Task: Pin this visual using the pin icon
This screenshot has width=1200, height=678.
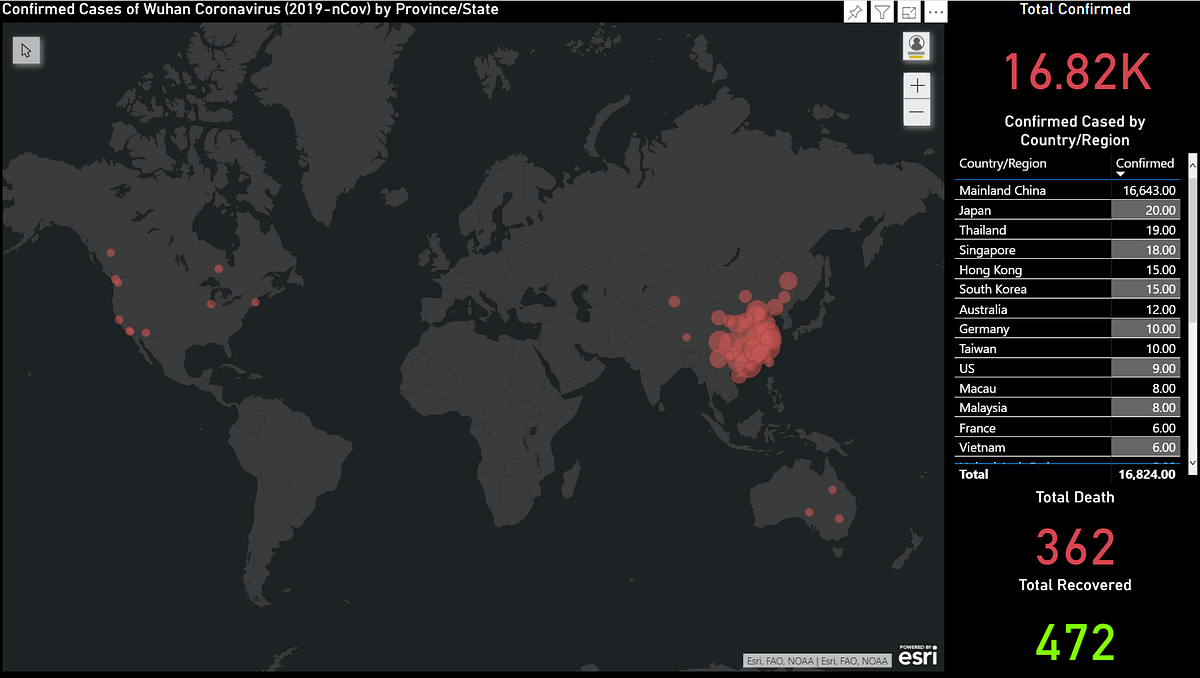Action: [x=855, y=11]
